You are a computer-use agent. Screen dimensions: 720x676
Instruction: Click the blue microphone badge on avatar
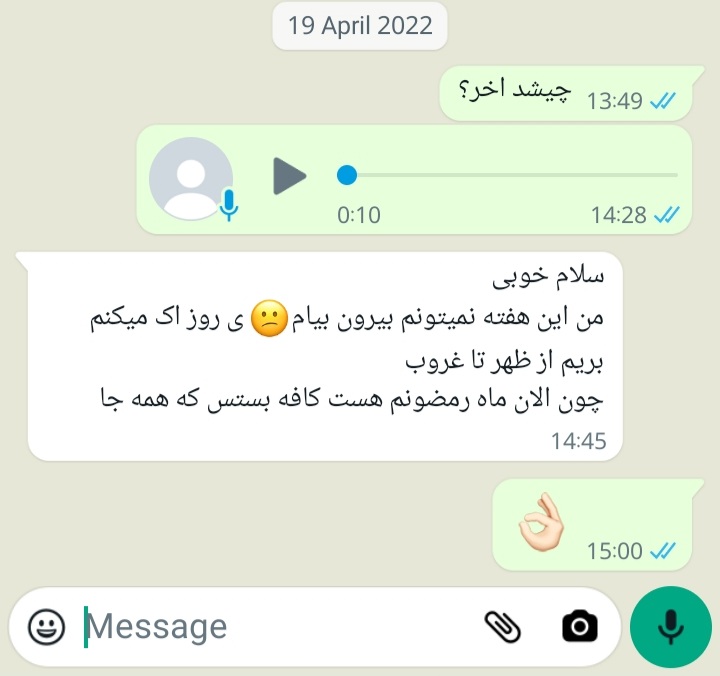point(228,205)
